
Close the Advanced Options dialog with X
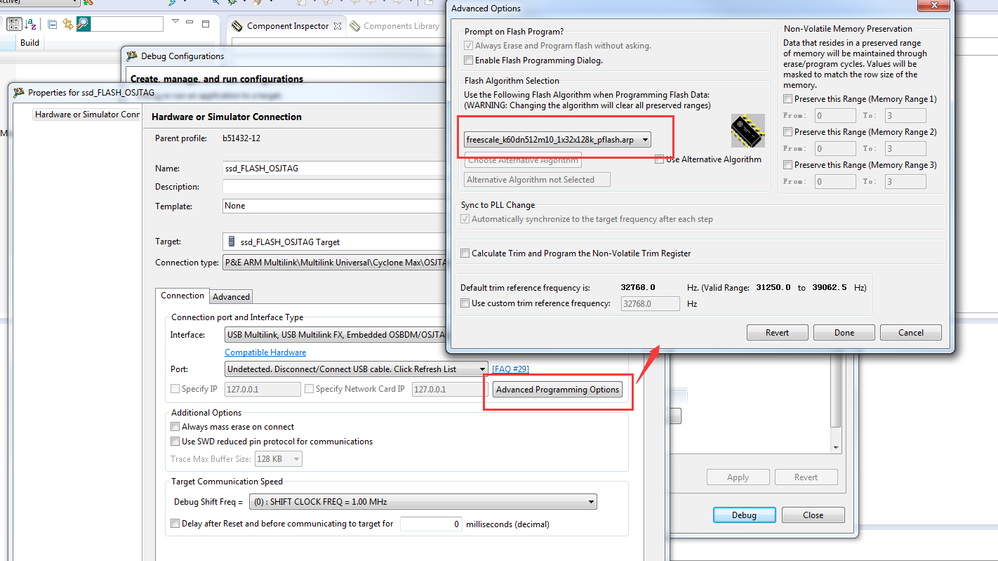click(934, 5)
